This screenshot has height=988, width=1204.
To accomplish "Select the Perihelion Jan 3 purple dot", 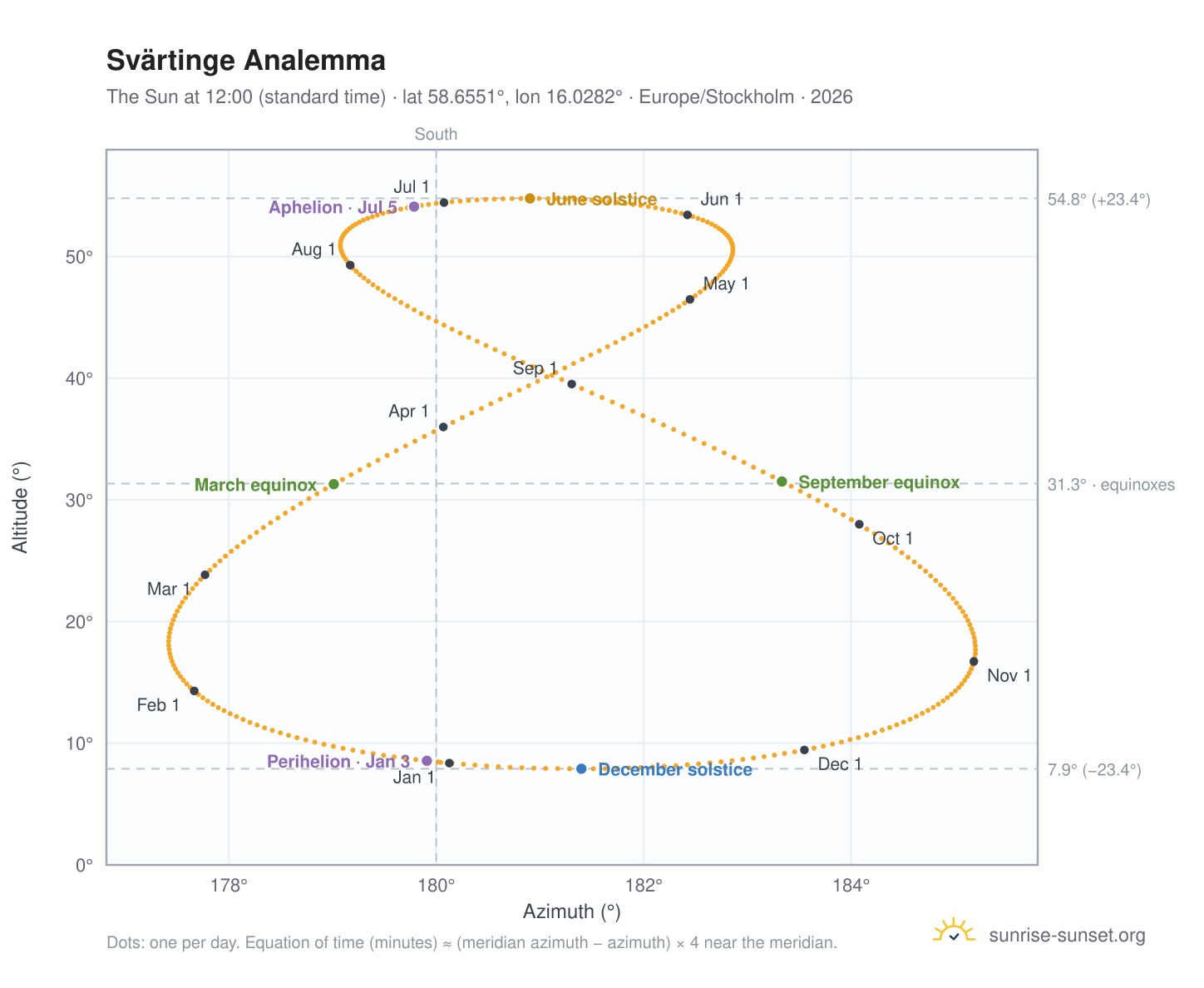I will click(427, 761).
